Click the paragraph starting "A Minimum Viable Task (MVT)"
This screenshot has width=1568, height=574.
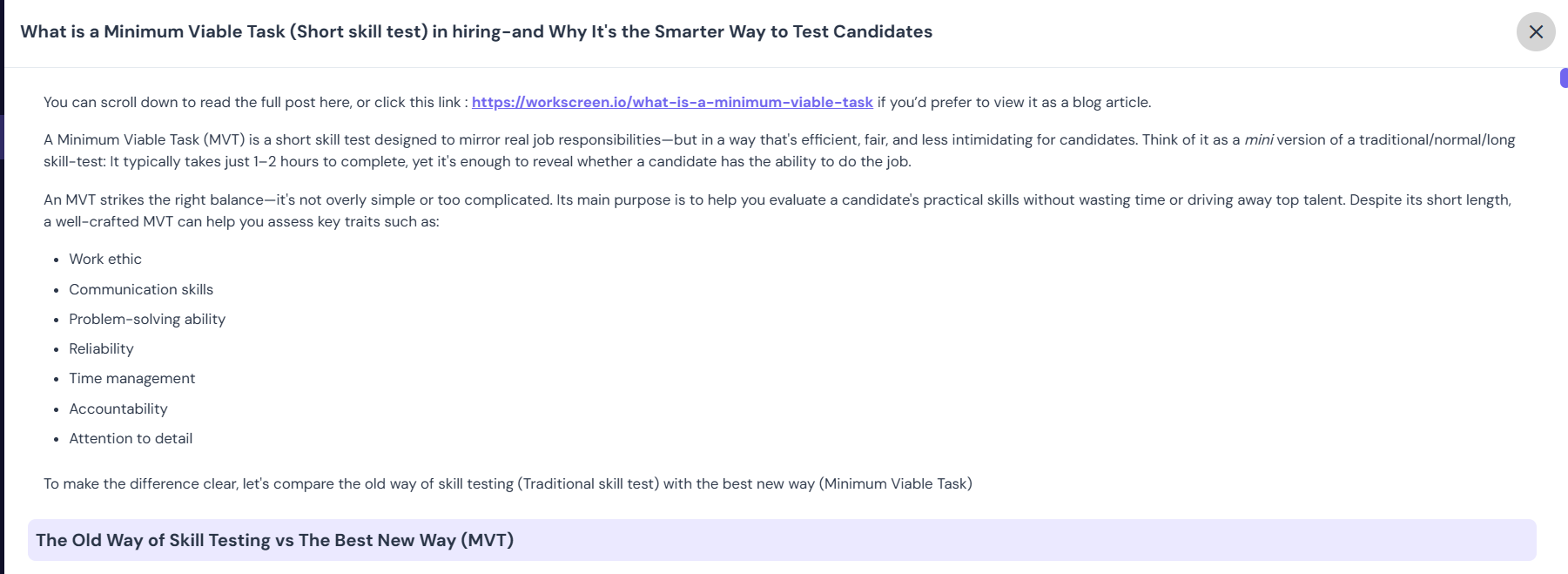(779, 151)
